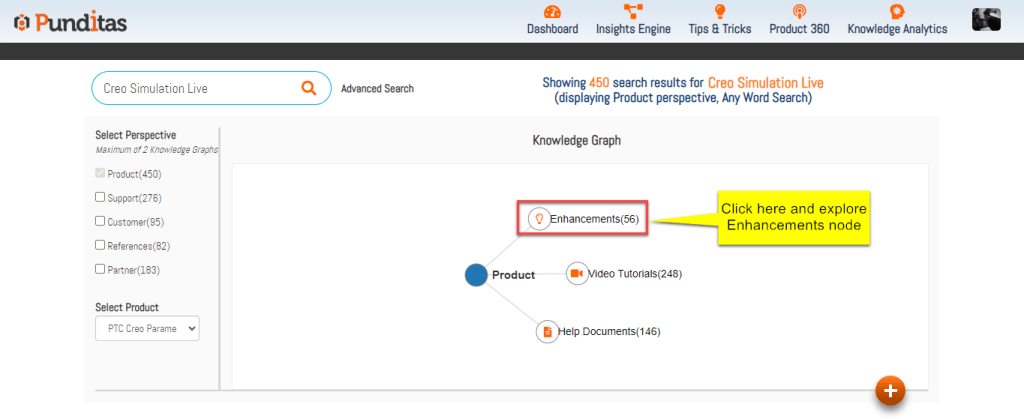1024x419 pixels.
Task: Click the Enhancements lightbulb node icon
Action: 539,218
